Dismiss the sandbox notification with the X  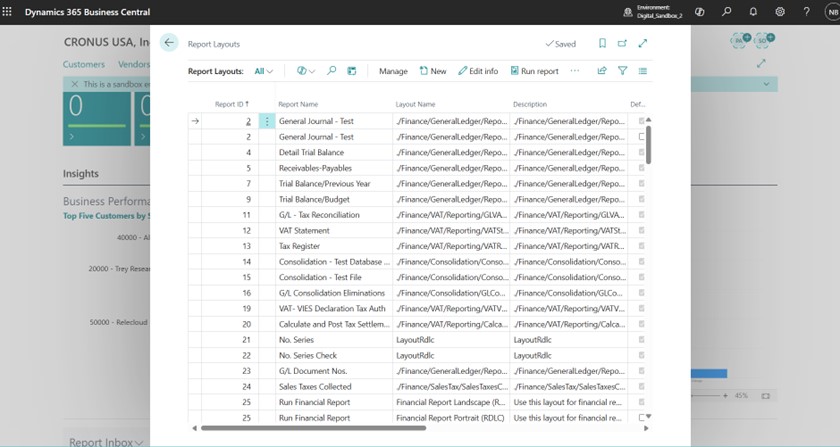tap(74, 84)
